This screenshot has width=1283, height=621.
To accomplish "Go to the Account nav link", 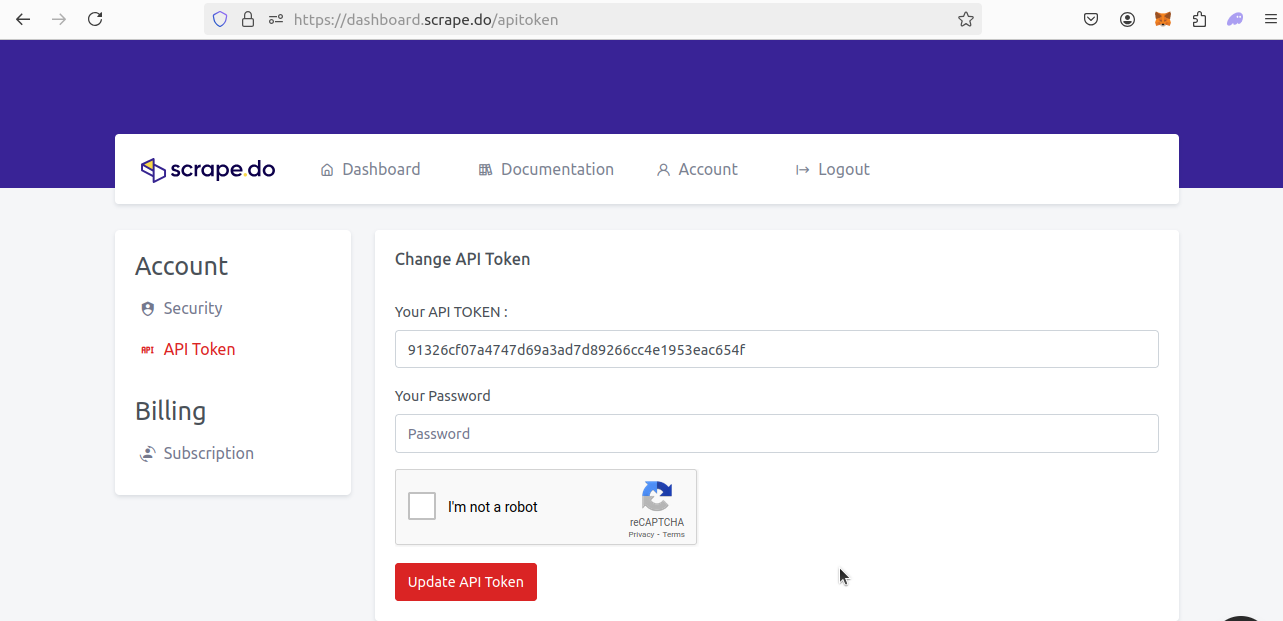I will click(x=697, y=170).
